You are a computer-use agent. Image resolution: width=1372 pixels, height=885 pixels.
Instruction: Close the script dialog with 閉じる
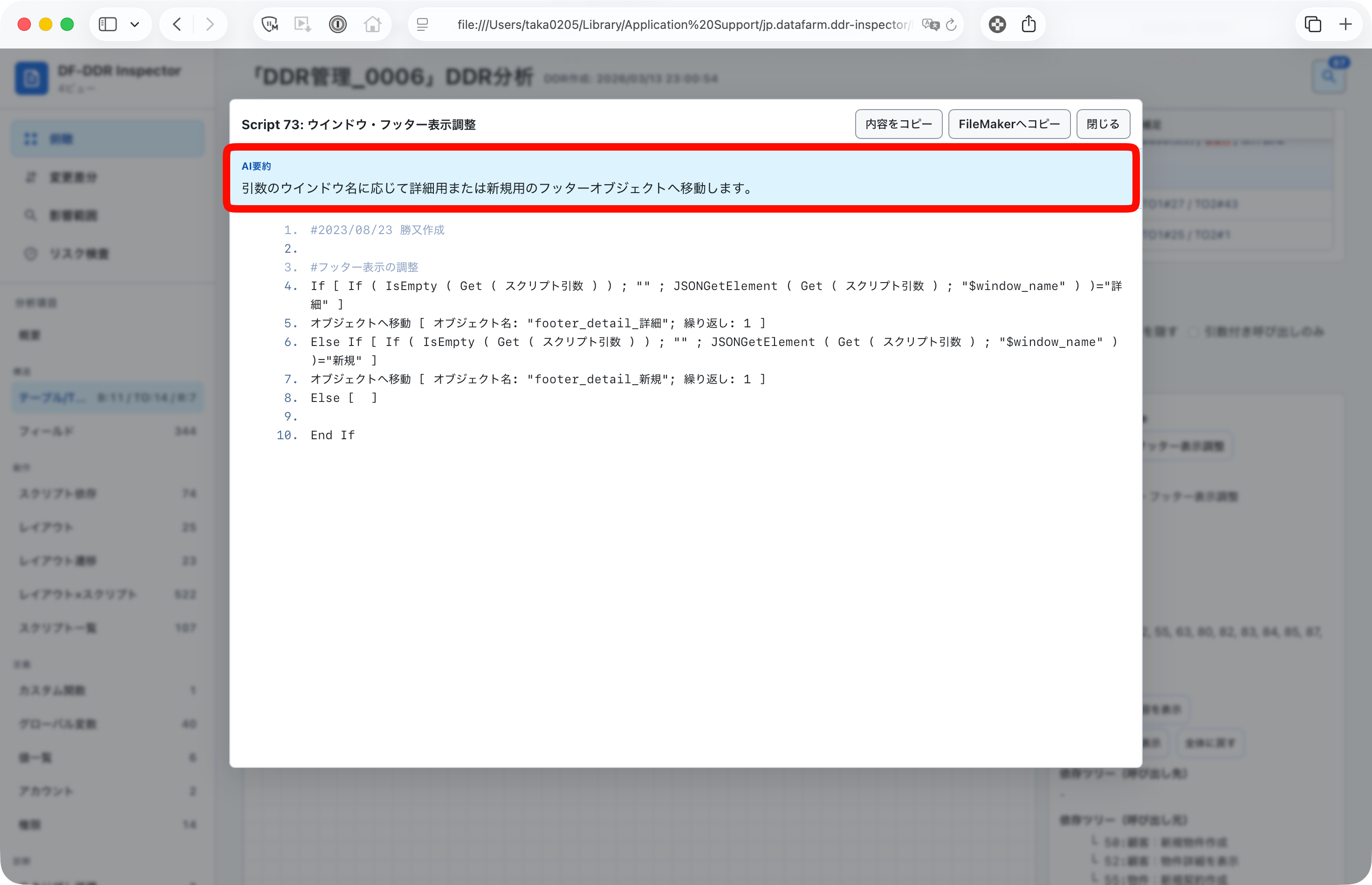click(x=1103, y=124)
